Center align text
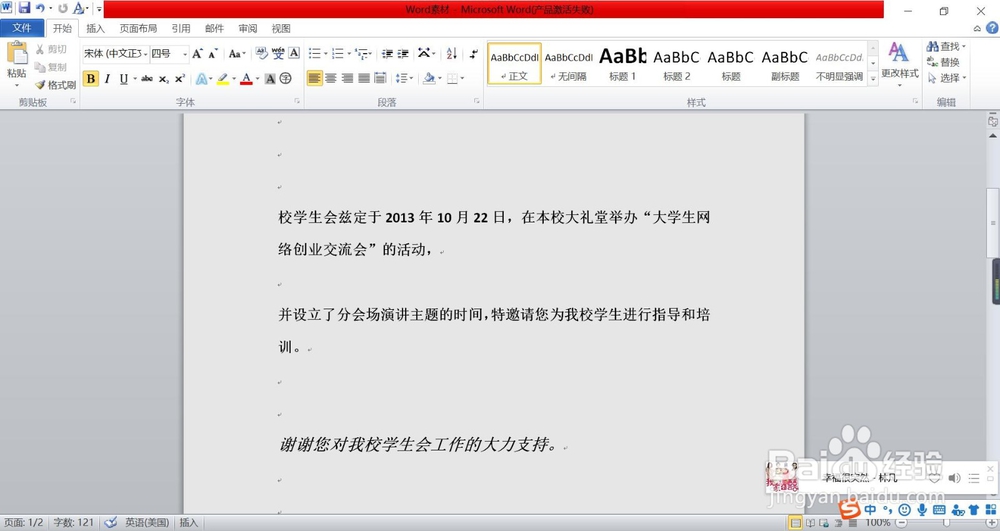The width and height of the screenshot is (1000, 531). click(331, 78)
